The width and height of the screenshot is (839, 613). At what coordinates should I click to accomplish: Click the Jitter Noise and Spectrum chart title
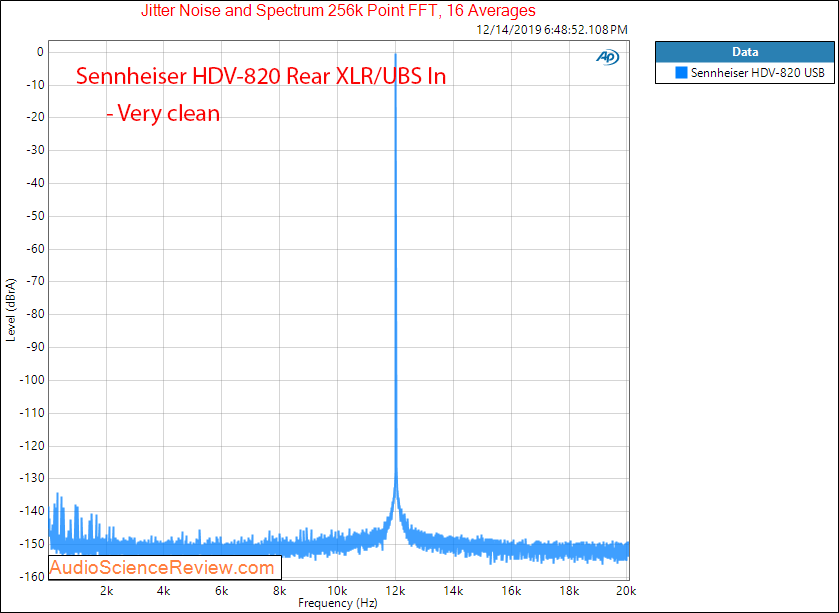(338, 11)
